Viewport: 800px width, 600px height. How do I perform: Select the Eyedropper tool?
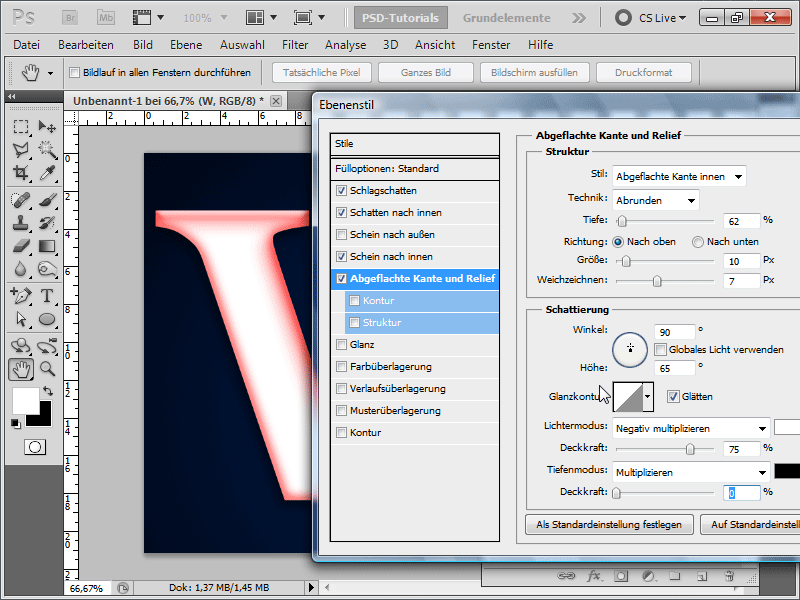pos(47,173)
